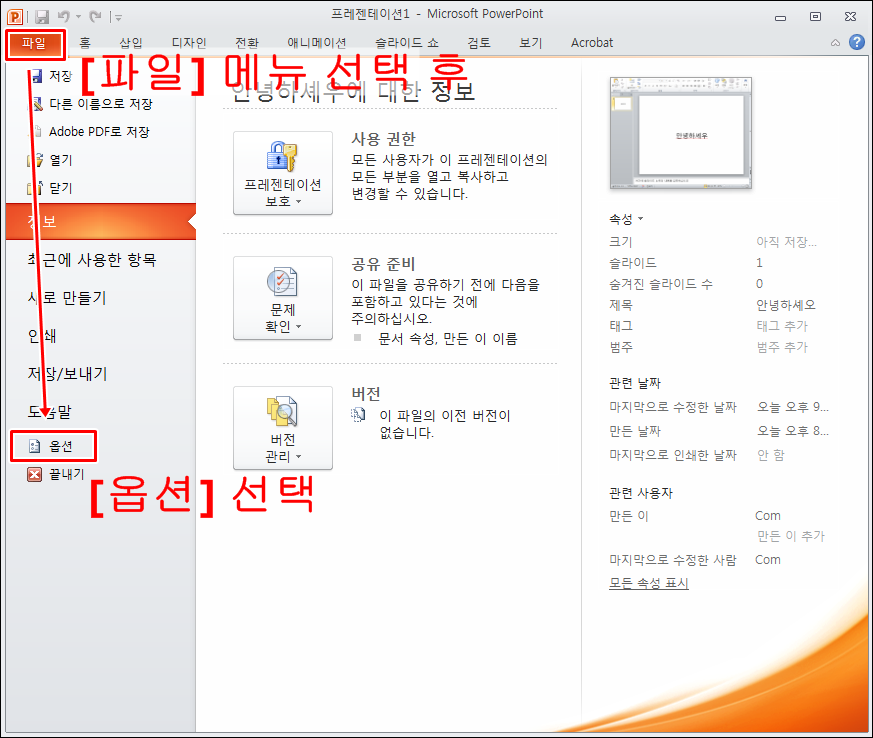The height and width of the screenshot is (738, 873).
Task: Open the Undo history dropdown arrow
Action: pyautogui.click(x=79, y=17)
